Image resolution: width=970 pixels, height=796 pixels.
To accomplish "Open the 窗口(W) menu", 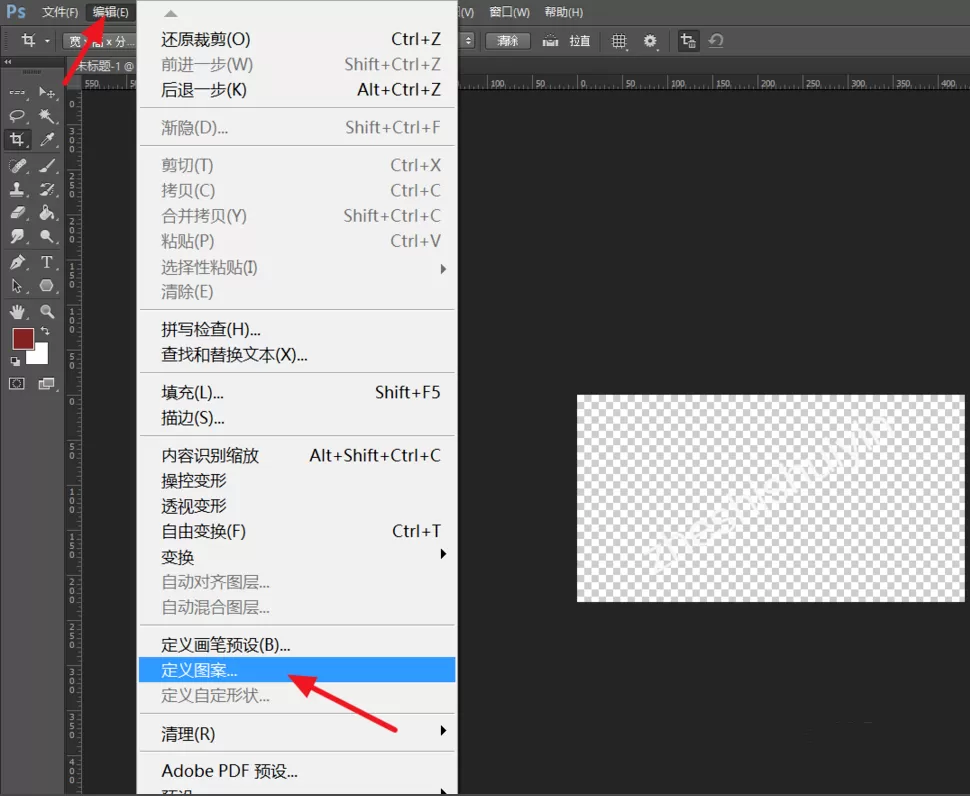I will coord(509,12).
